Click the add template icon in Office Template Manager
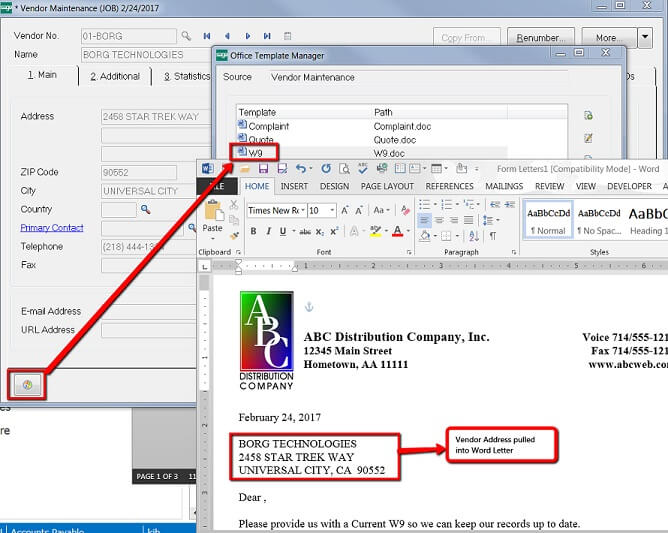The width and height of the screenshot is (668, 533). [x=588, y=115]
